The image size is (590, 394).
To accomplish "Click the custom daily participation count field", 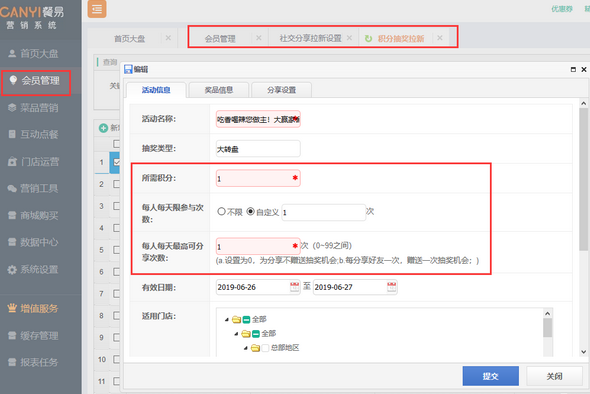I will click(x=324, y=212).
